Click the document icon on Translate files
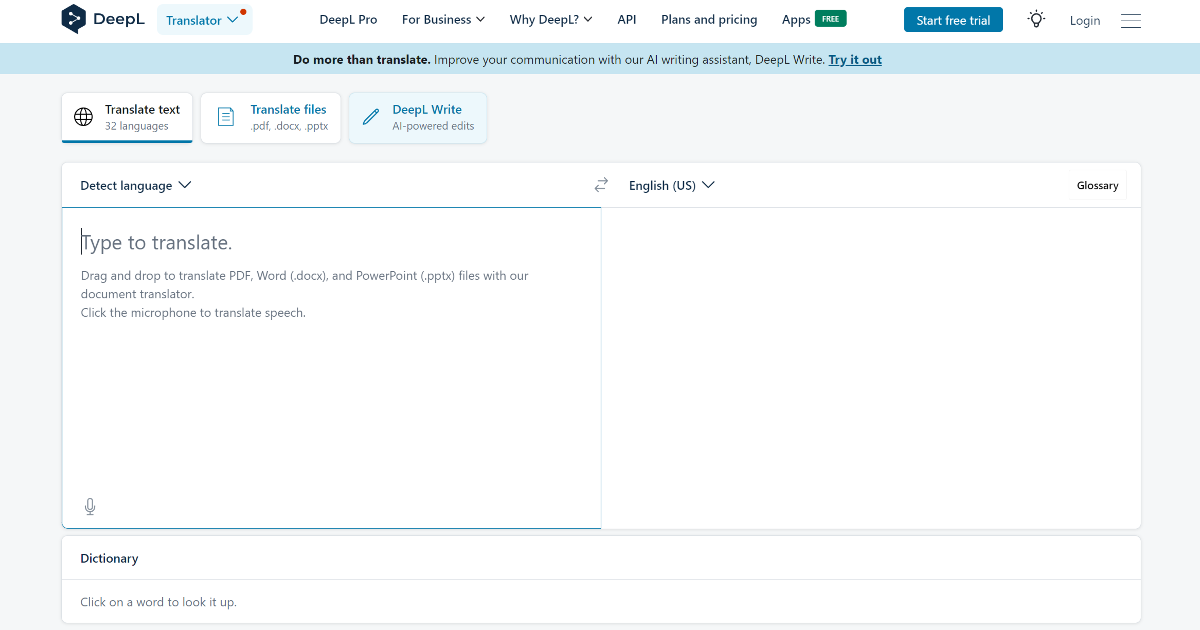This screenshot has width=1200, height=630. coord(225,117)
